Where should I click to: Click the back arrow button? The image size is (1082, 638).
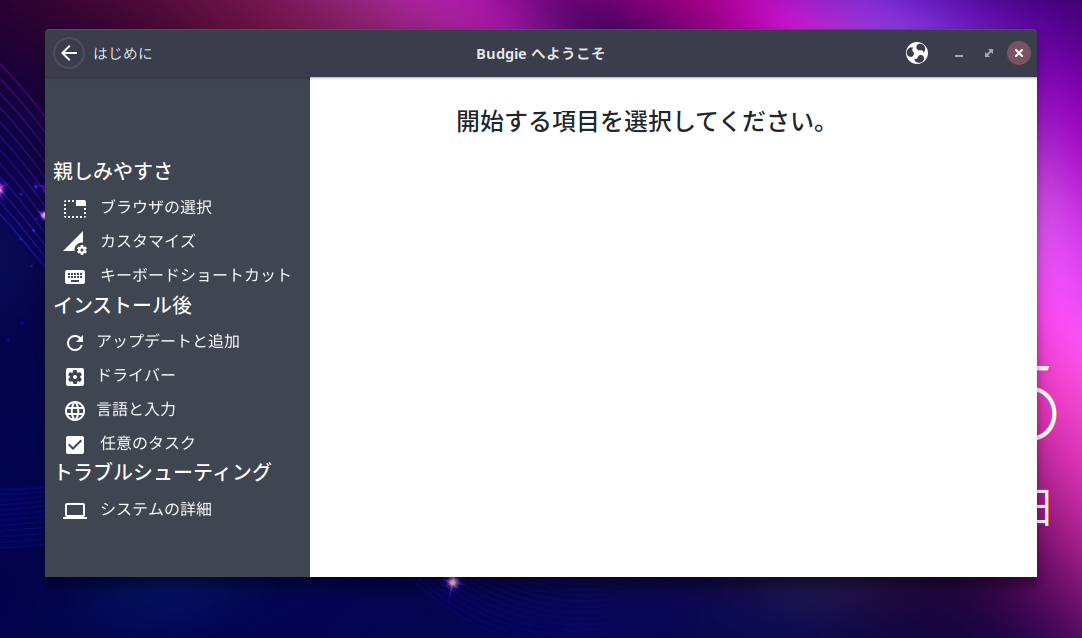[x=69, y=53]
